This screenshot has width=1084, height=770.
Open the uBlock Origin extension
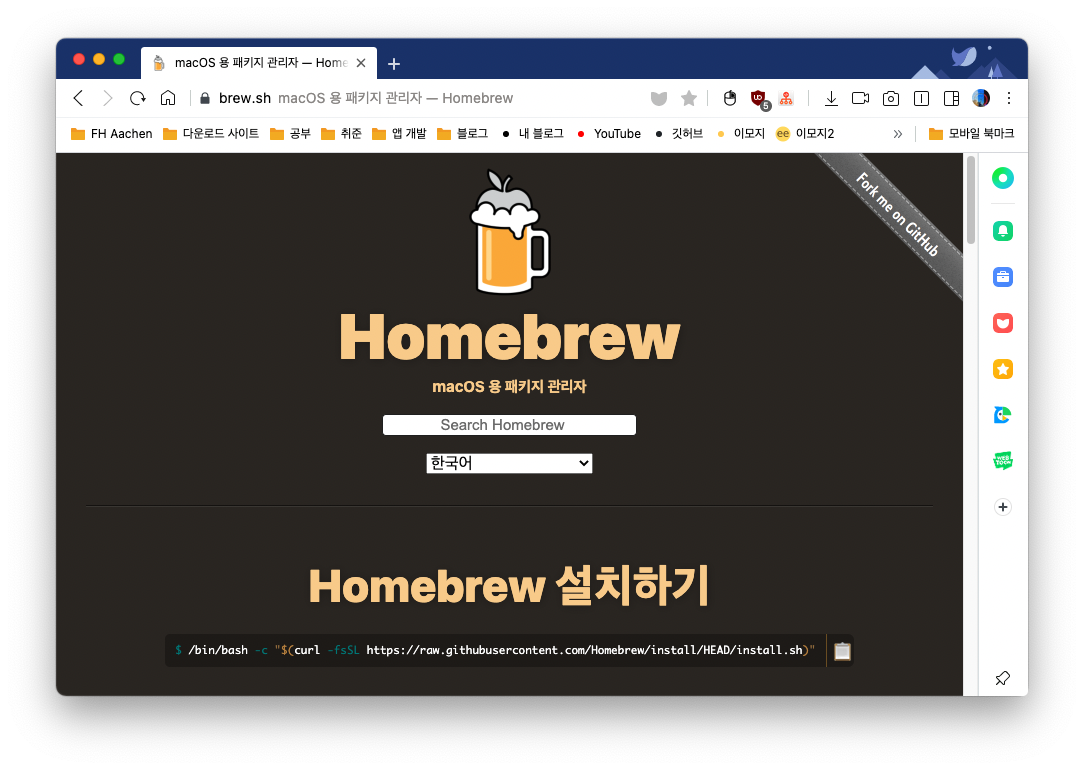coord(760,100)
